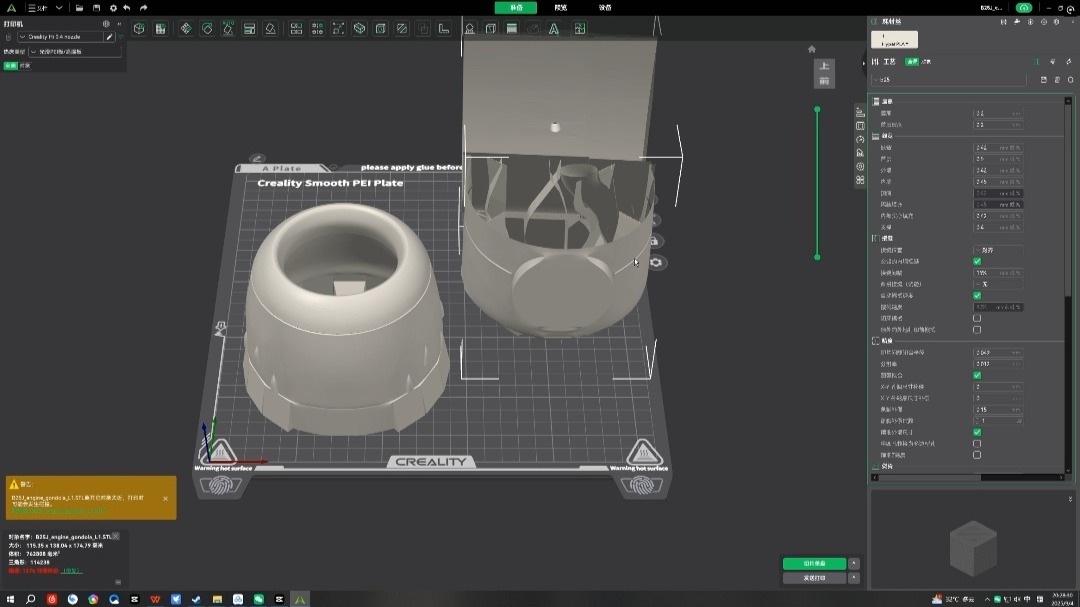Click the Open folder icon in title bar
This screenshot has height=607, width=1080.
(79, 8)
